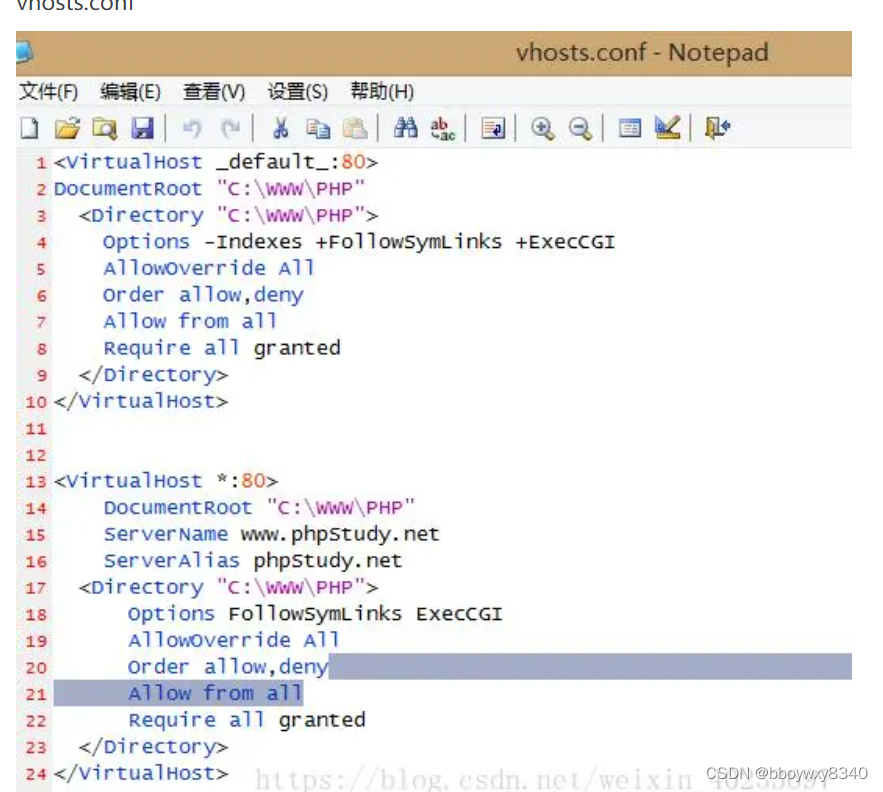Viewport: 883px width, 792px height.
Task: Place cursor on the ServerName www.phpStudy.net line
Action: pos(270,533)
